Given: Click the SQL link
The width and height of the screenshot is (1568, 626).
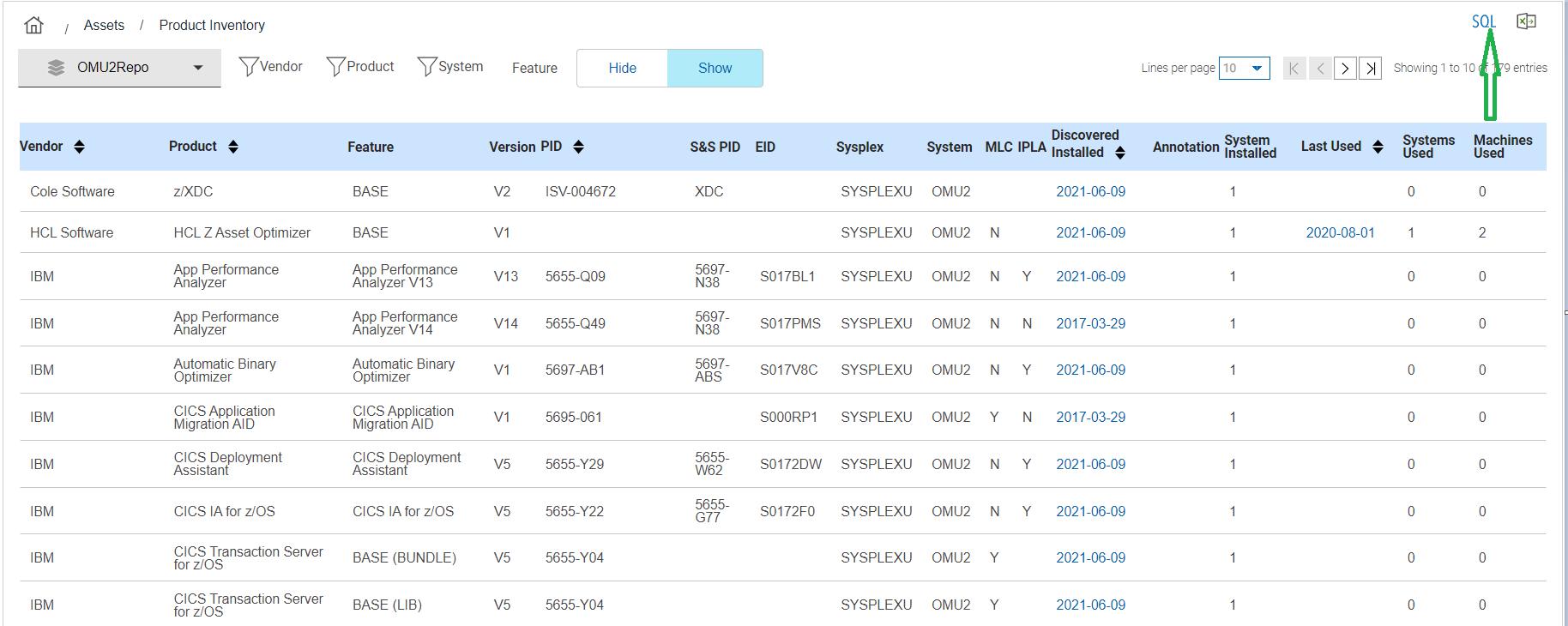Looking at the screenshot, I should (1483, 22).
